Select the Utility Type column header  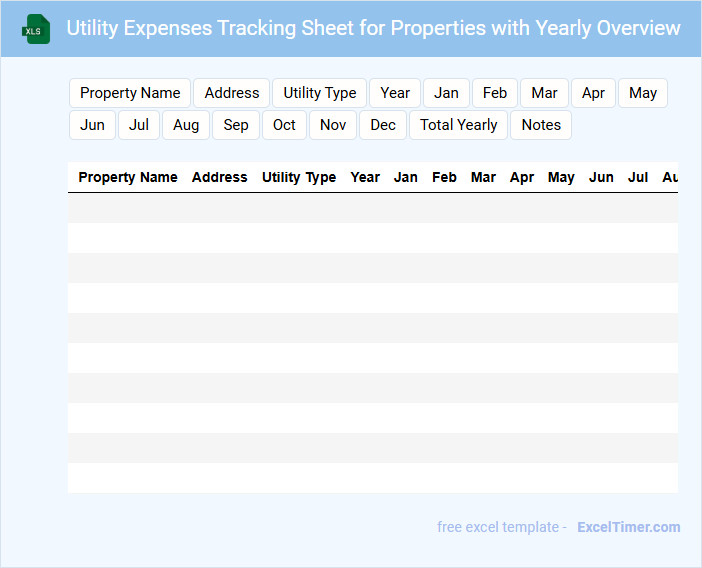[299, 177]
